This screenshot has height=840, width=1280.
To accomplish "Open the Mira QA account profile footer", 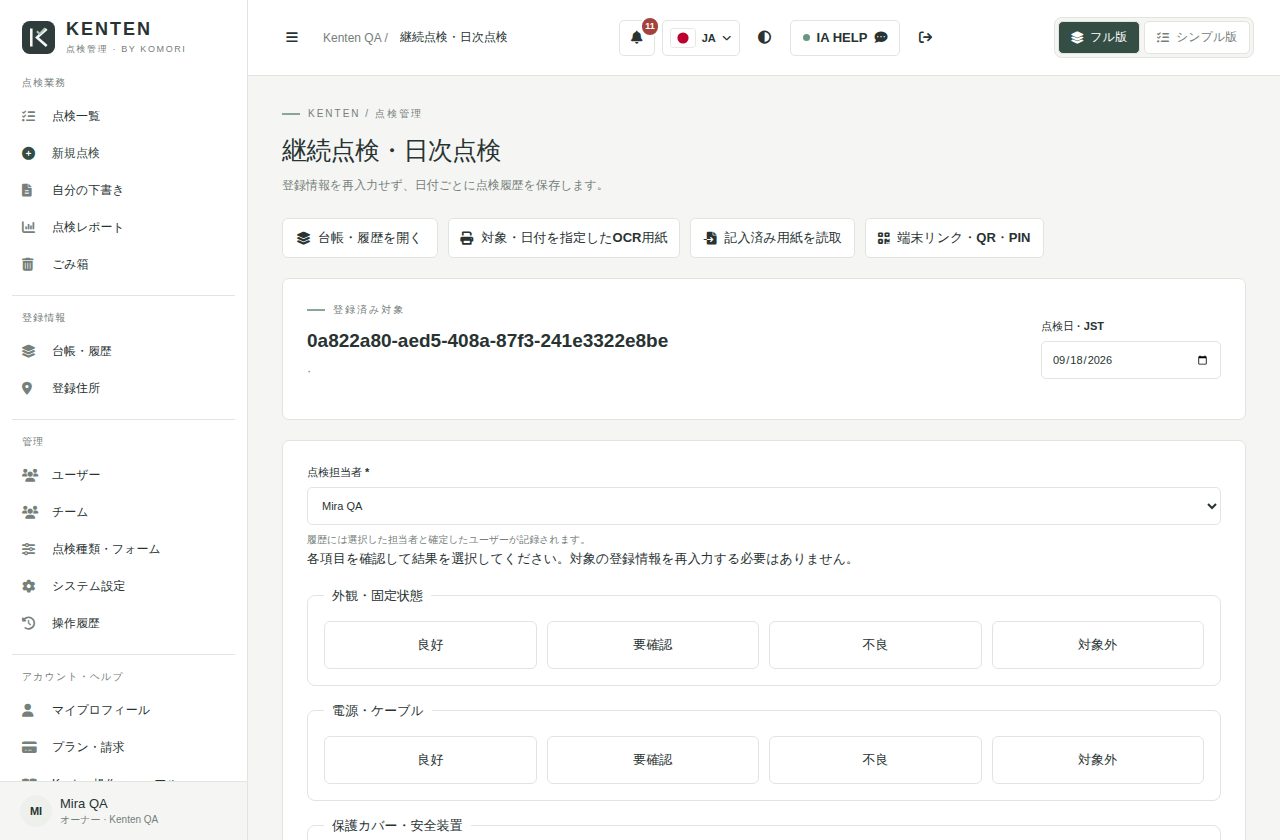I will click(x=124, y=810).
